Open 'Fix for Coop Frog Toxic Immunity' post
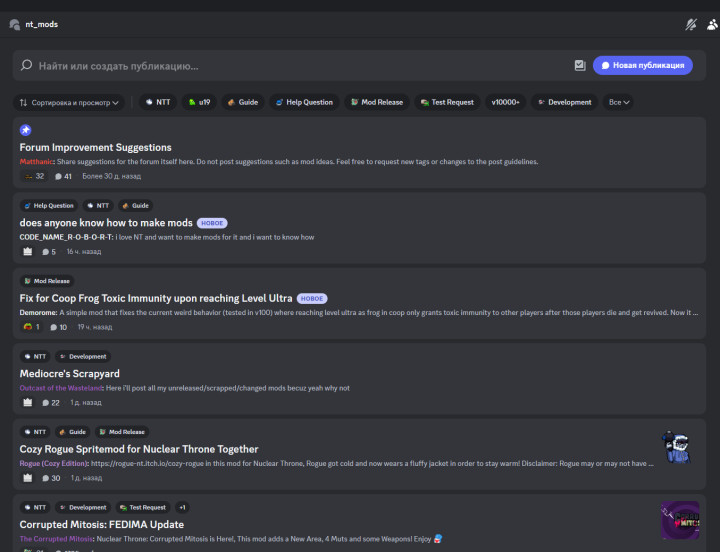The image size is (720, 552). pos(156,298)
